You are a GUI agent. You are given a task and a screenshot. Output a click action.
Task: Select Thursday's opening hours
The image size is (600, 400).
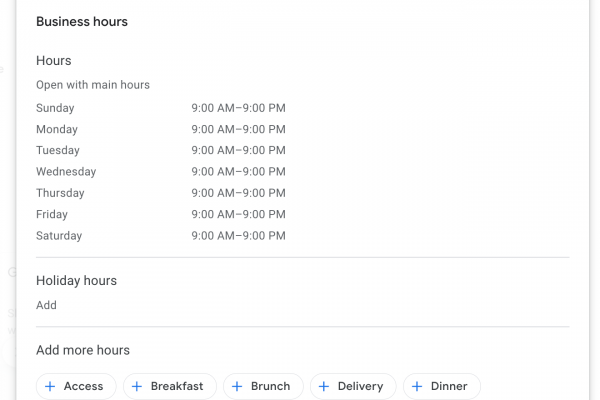[x=238, y=193]
